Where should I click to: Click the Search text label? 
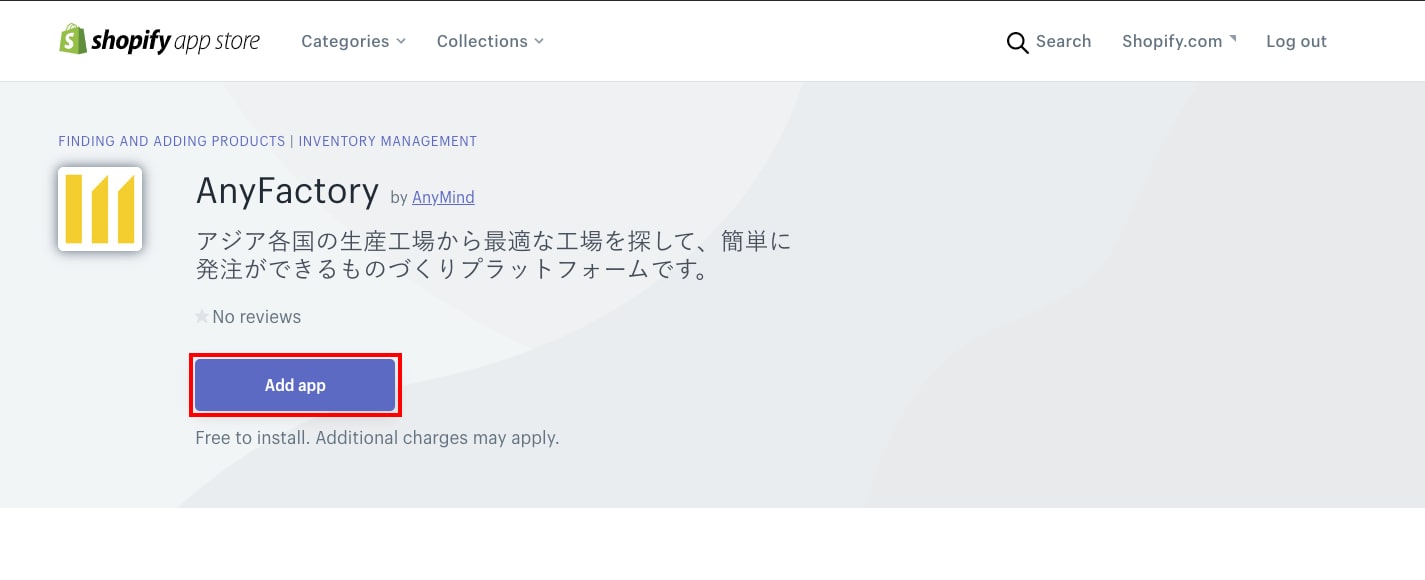click(x=1063, y=41)
